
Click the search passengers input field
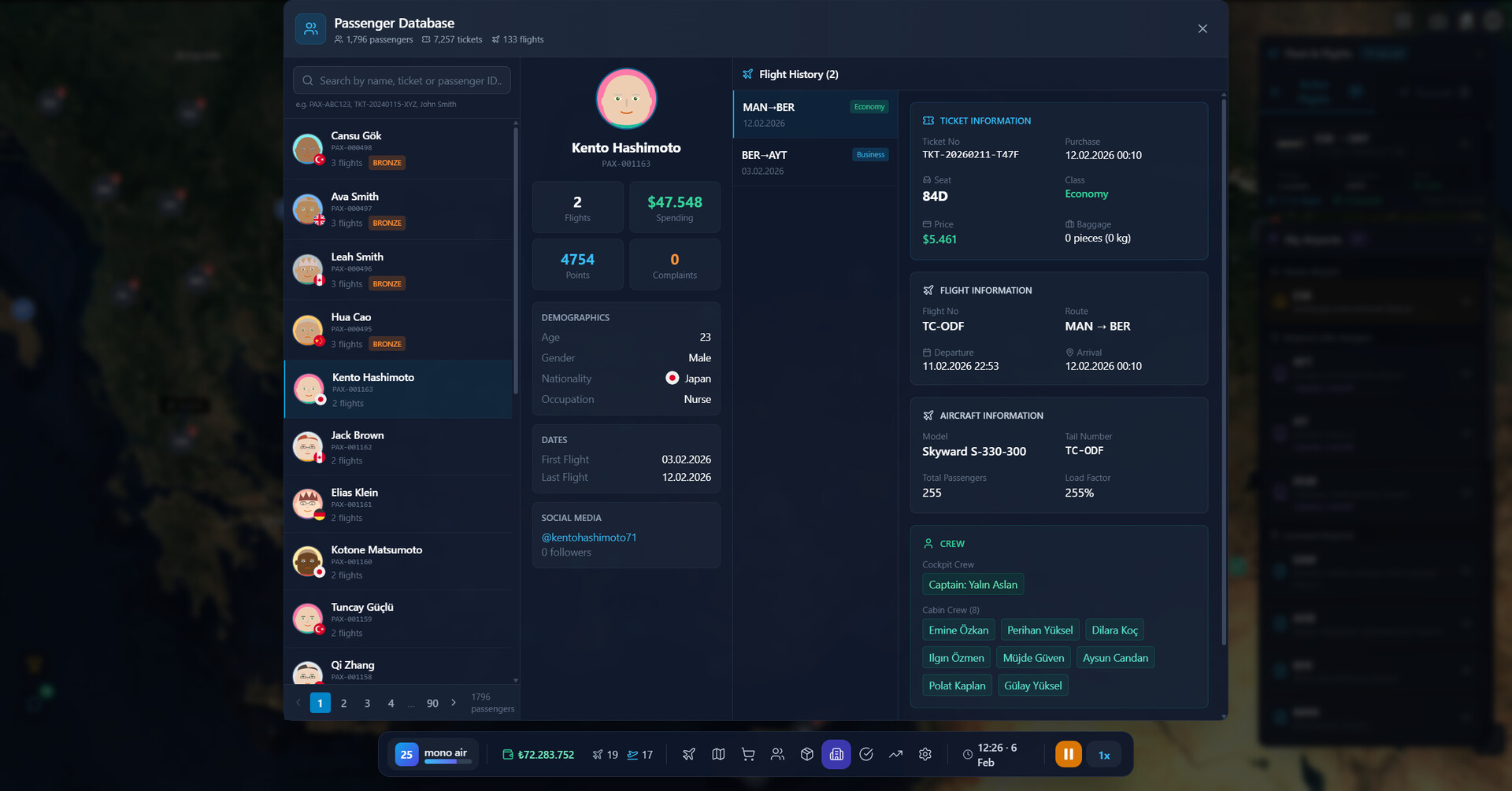click(x=401, y=79)
